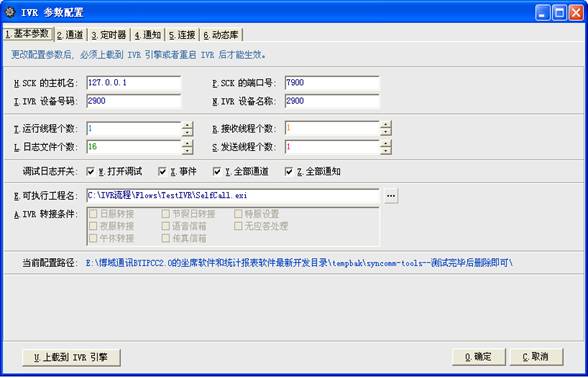588x378 pixels.
Task: Click the 取消 button
Action: (x=536, y=357)
